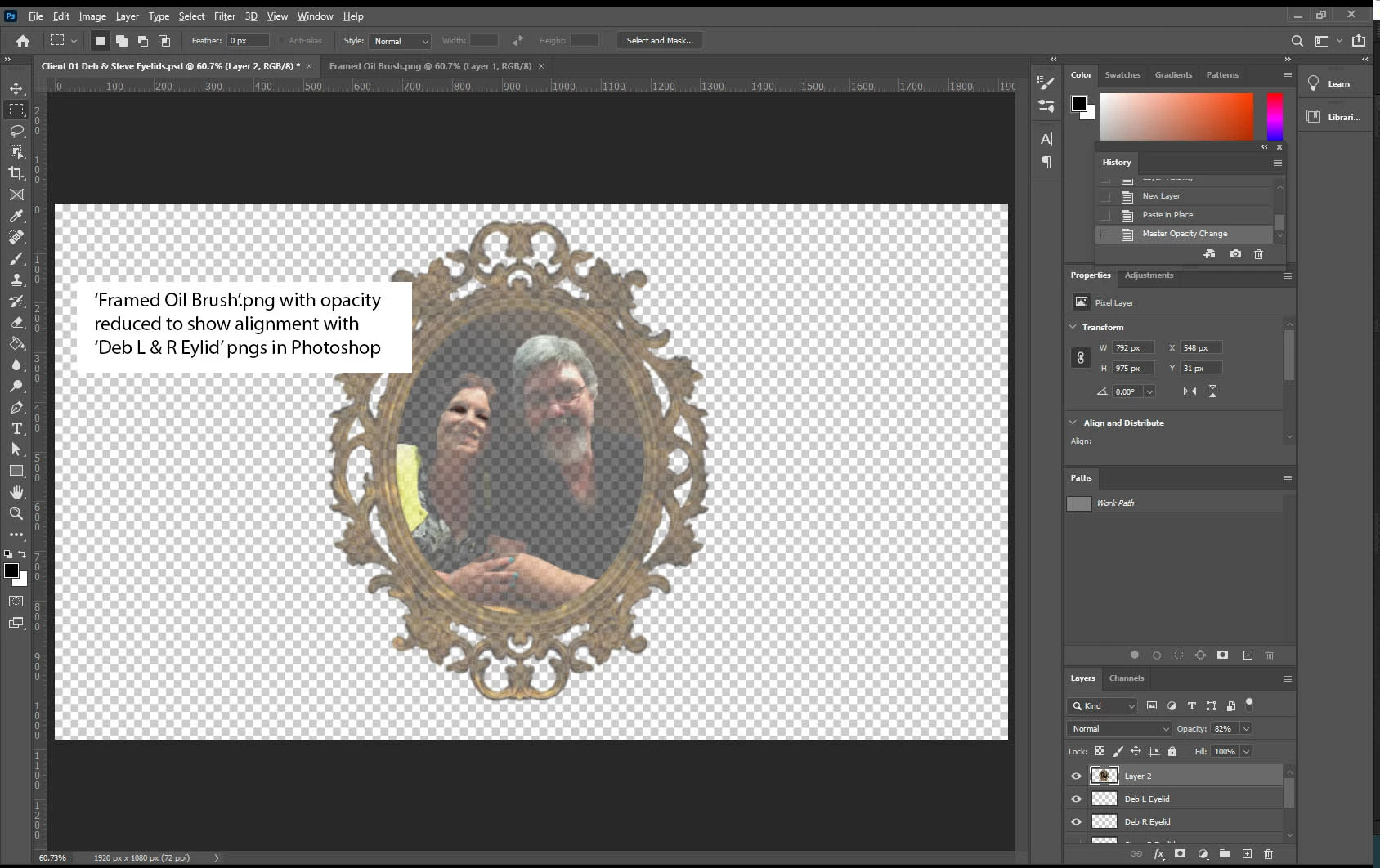
Task: Select the Path Selection tool
Action: point(16,450)
